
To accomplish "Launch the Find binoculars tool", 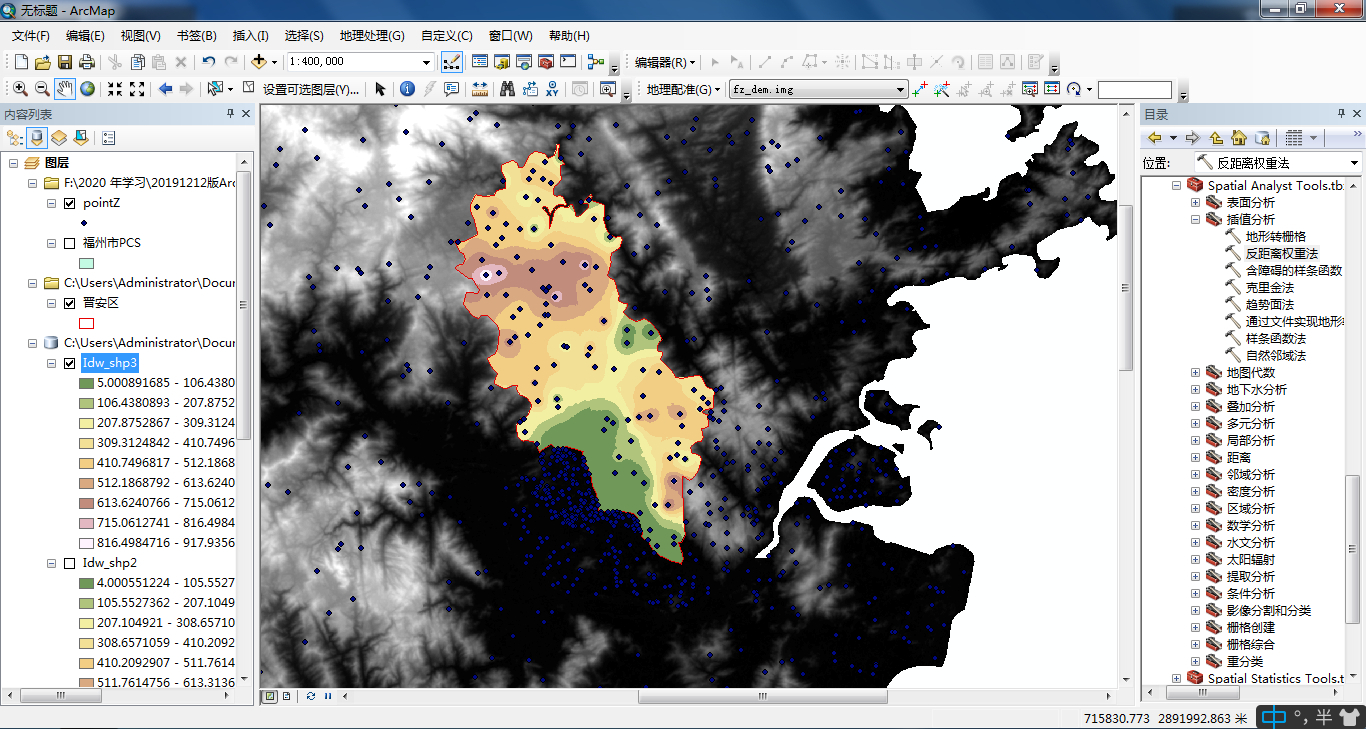I will coord(508,88).
